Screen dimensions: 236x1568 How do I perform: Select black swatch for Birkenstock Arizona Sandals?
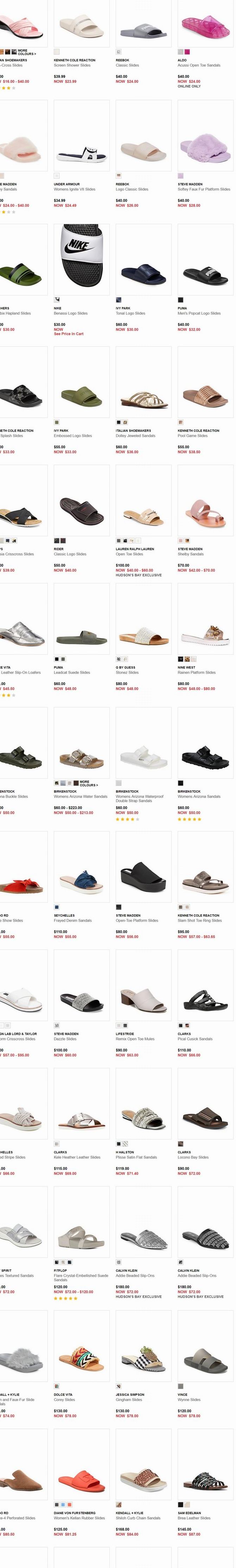181,783
